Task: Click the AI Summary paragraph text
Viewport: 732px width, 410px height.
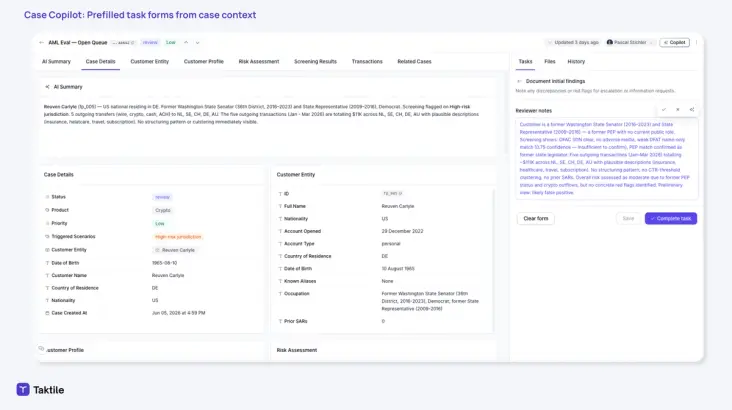Action: [x=261, y=114]
